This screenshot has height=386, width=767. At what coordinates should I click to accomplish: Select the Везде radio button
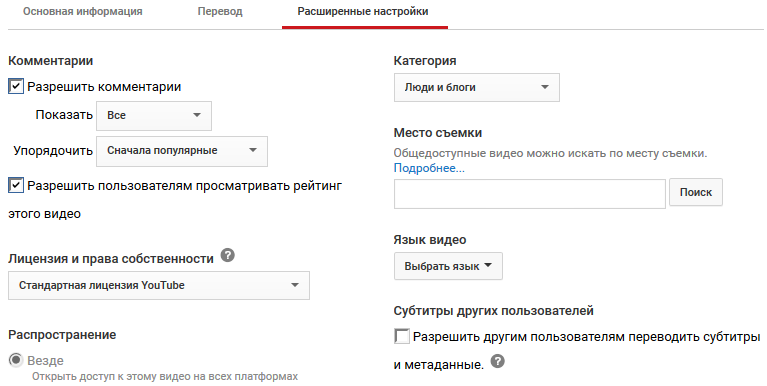tap(16, 361)
